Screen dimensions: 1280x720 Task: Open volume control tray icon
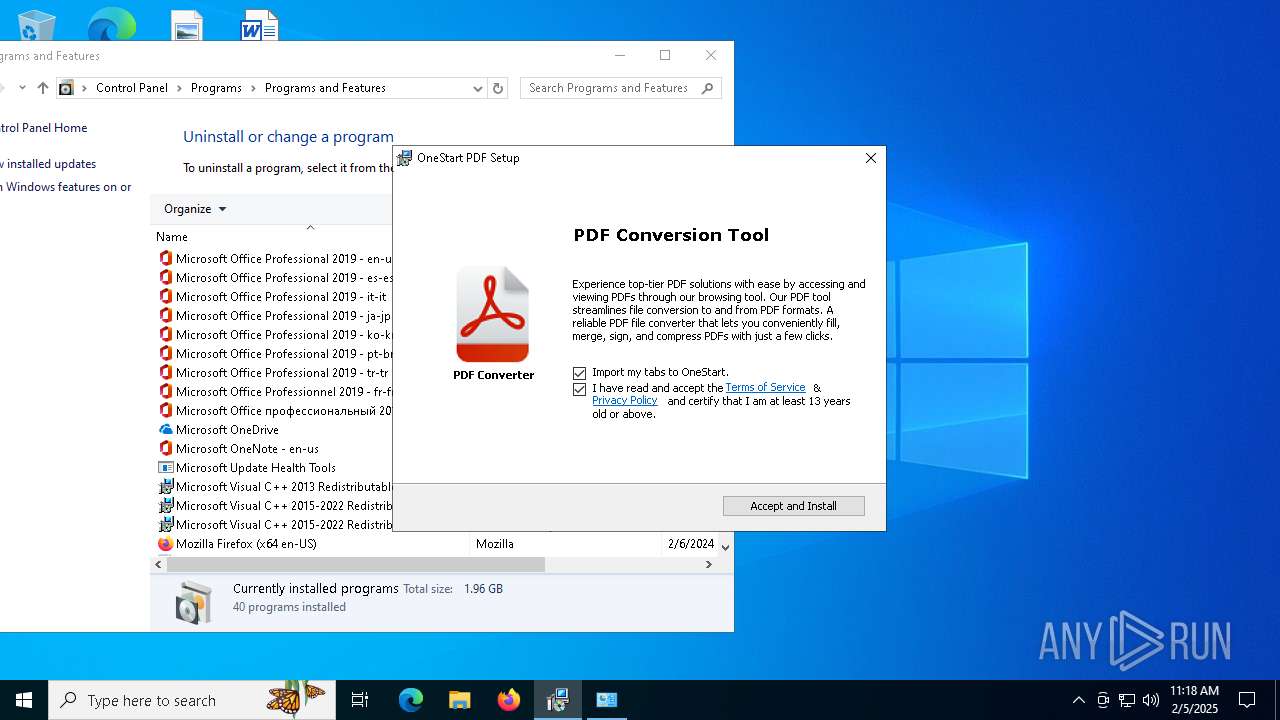tap(1150, 700)
